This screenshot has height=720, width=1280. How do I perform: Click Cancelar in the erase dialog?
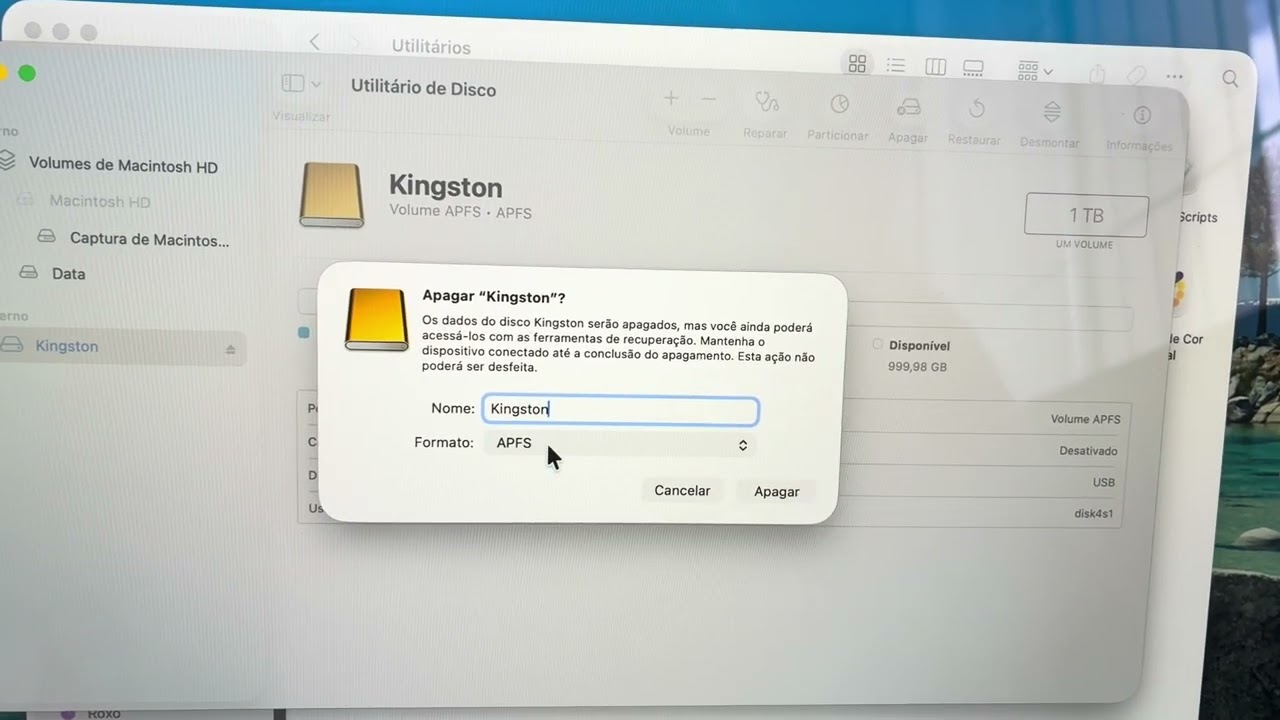[682, 490]
